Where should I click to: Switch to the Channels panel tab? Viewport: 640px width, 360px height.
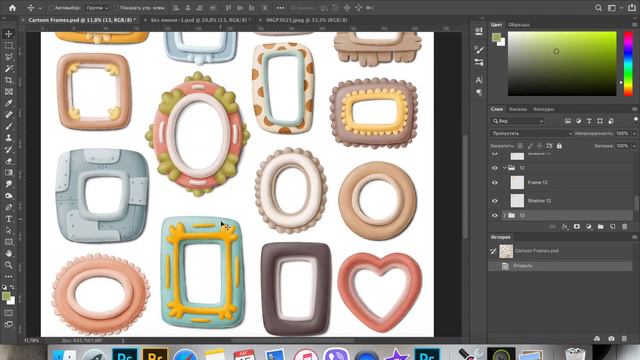(518, 109)
